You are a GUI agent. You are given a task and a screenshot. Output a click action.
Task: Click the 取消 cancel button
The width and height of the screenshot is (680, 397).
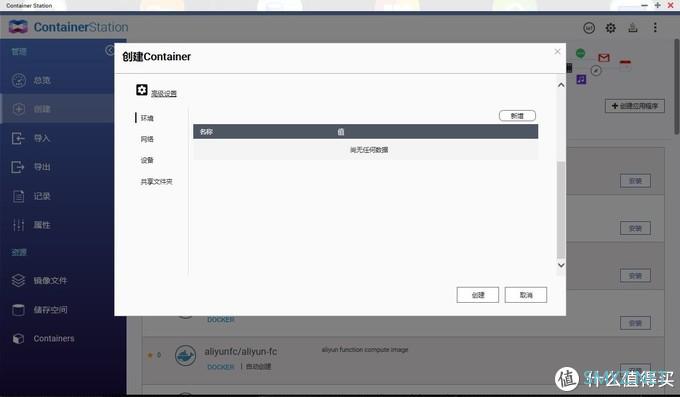(526, 295)
